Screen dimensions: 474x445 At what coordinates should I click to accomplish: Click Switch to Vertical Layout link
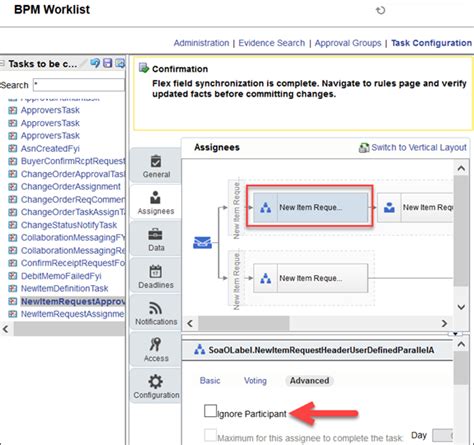(x=419, y=147)
